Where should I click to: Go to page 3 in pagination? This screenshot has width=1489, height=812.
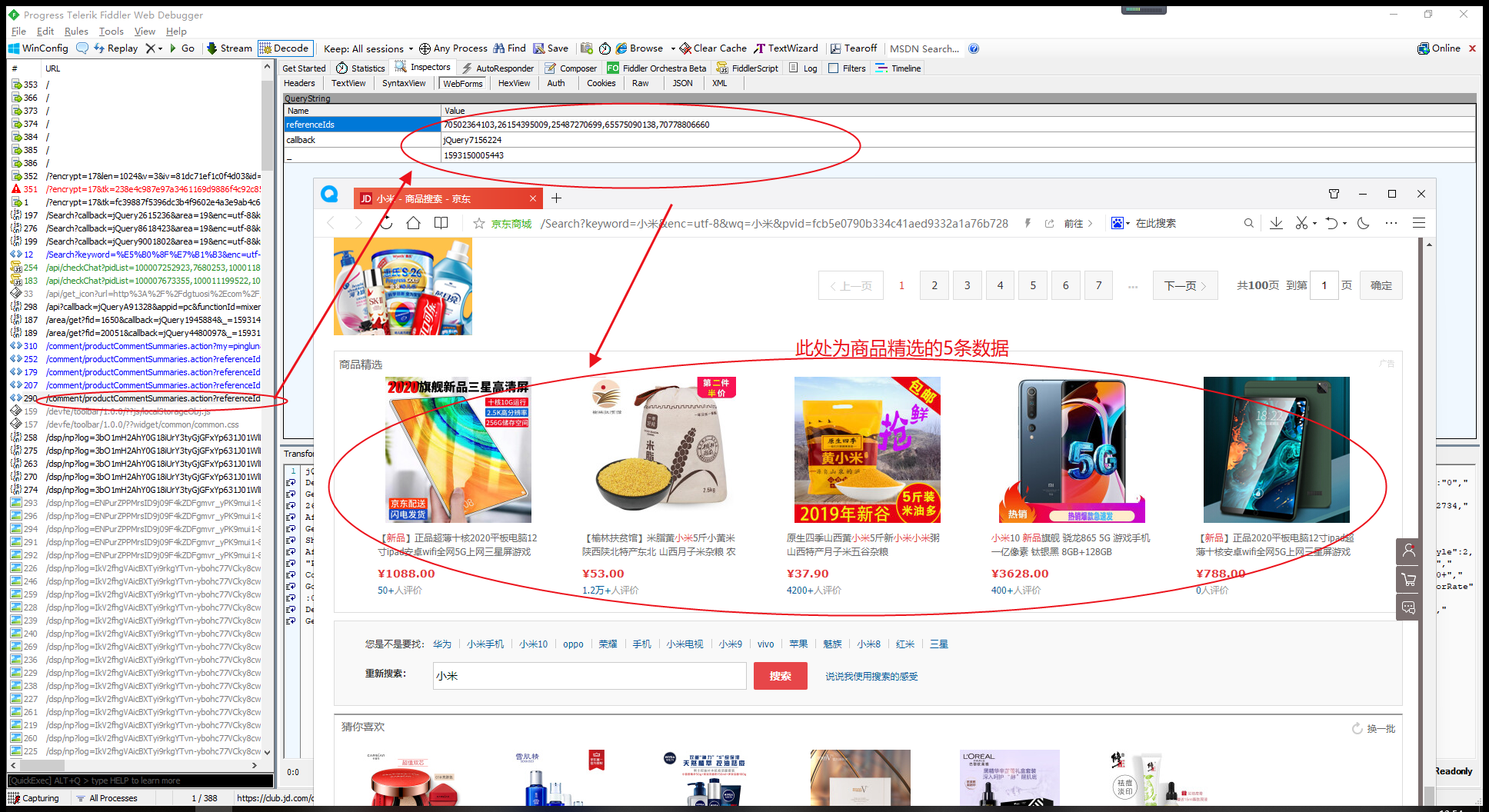pos(968,285)
